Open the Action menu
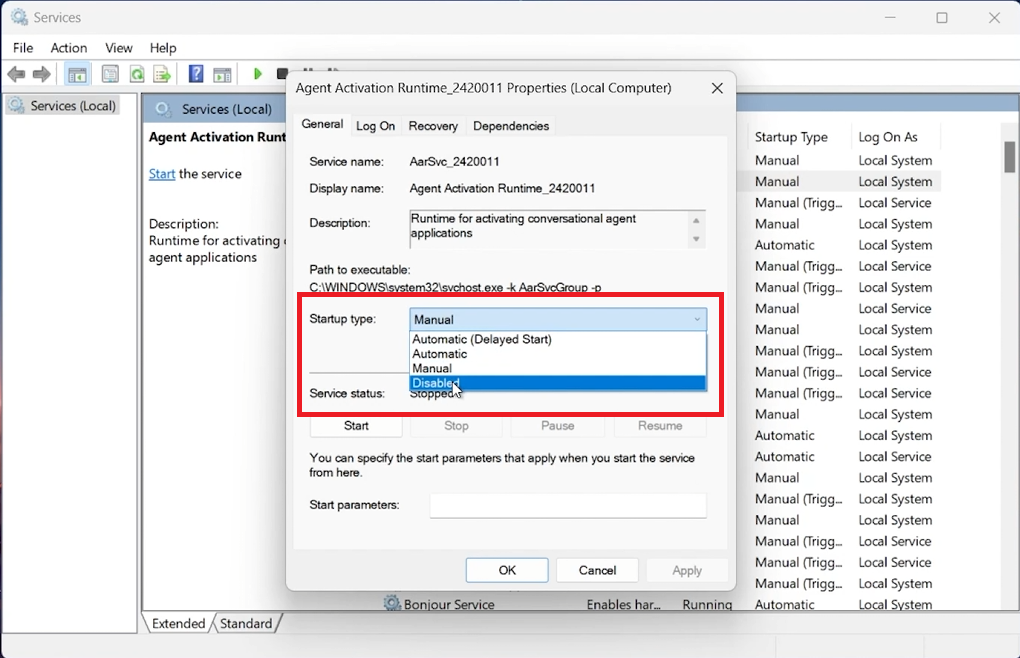This screenshot has width=1020, height=658. tap(68, 47)
